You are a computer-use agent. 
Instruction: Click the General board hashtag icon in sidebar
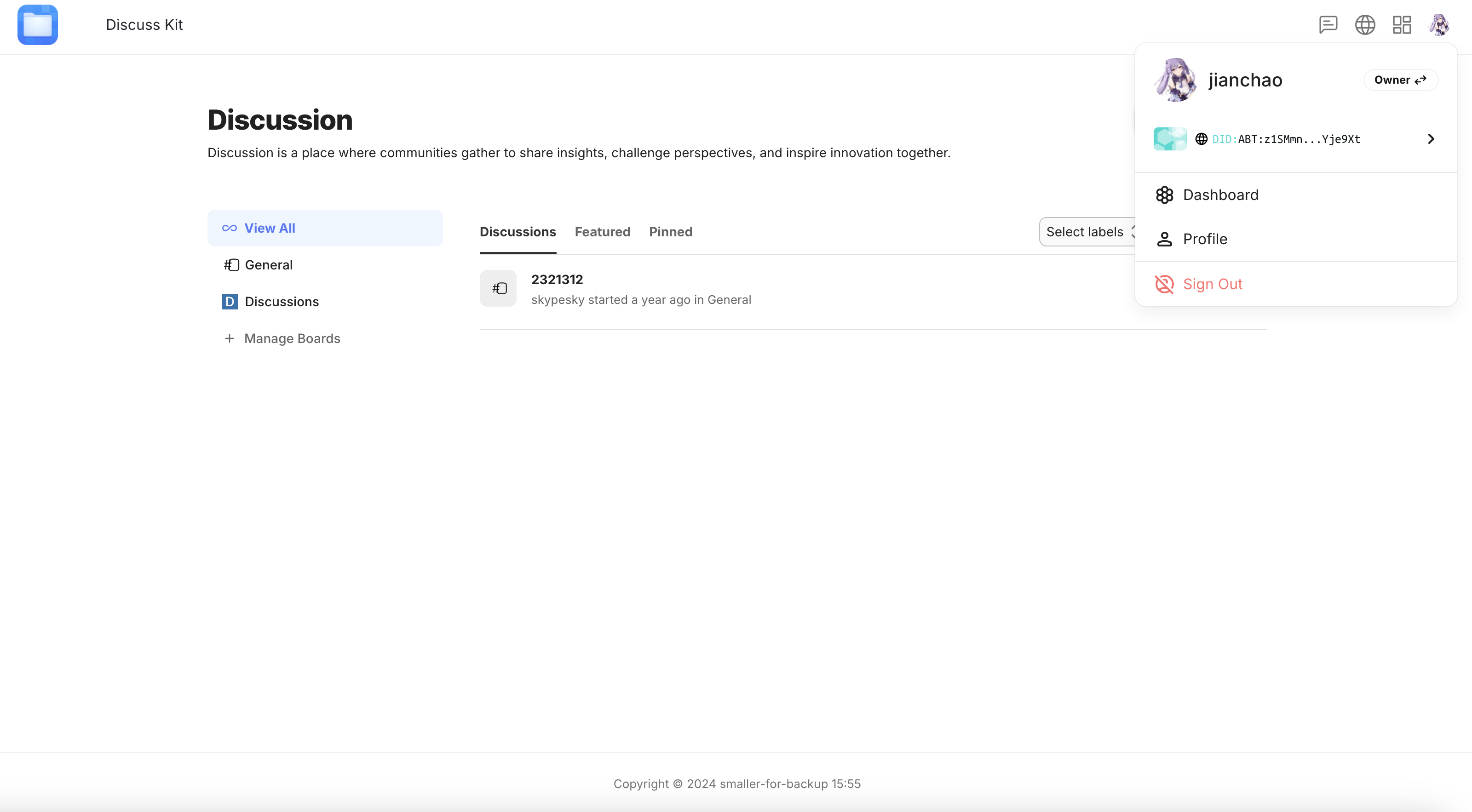231,265
